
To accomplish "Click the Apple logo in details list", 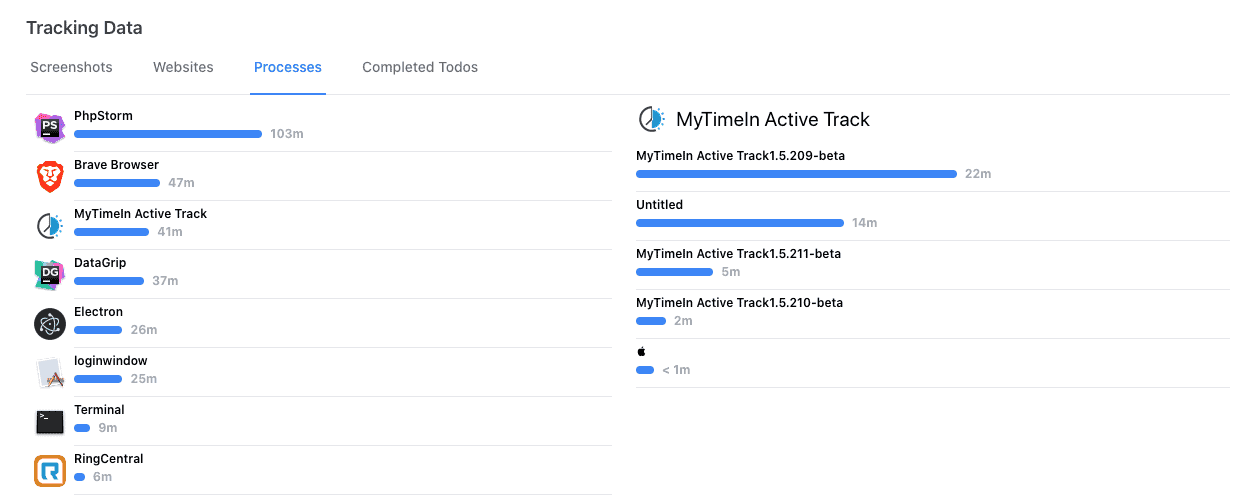I will [642, 352].
